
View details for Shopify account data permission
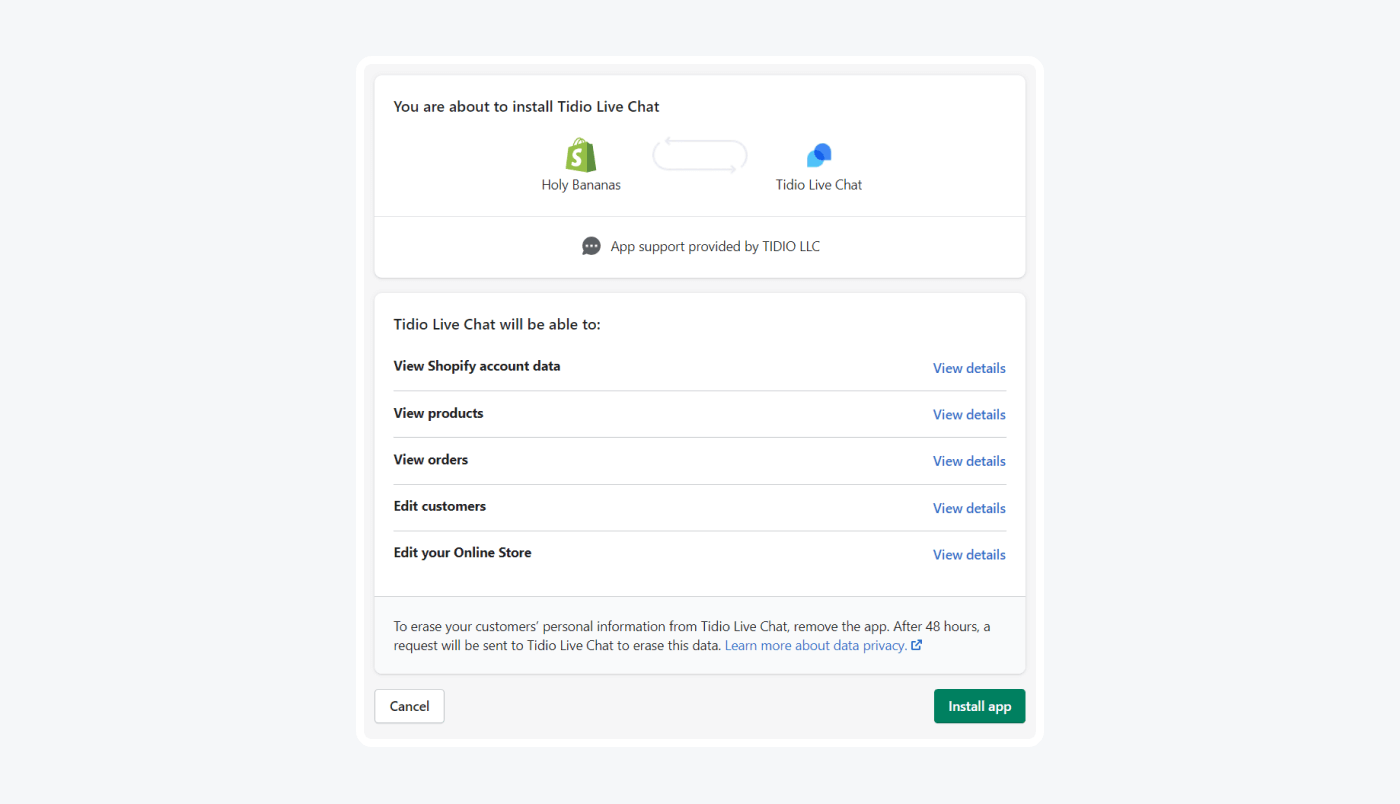(968, 368)
